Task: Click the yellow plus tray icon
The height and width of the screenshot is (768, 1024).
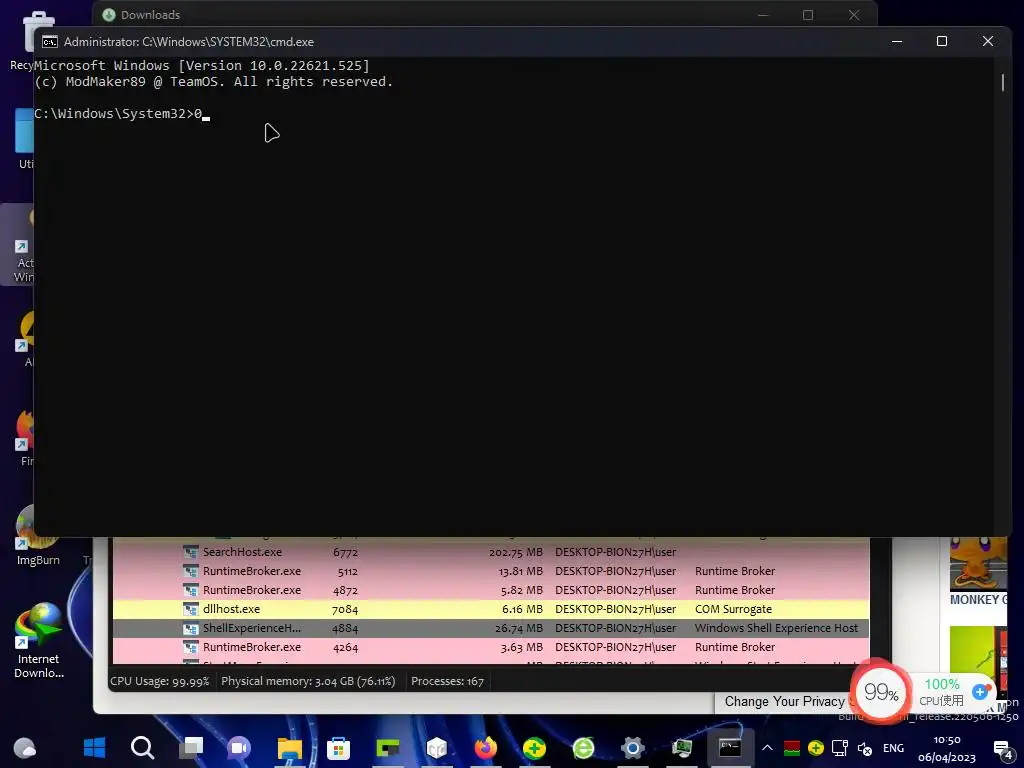Action: (816, 748)
